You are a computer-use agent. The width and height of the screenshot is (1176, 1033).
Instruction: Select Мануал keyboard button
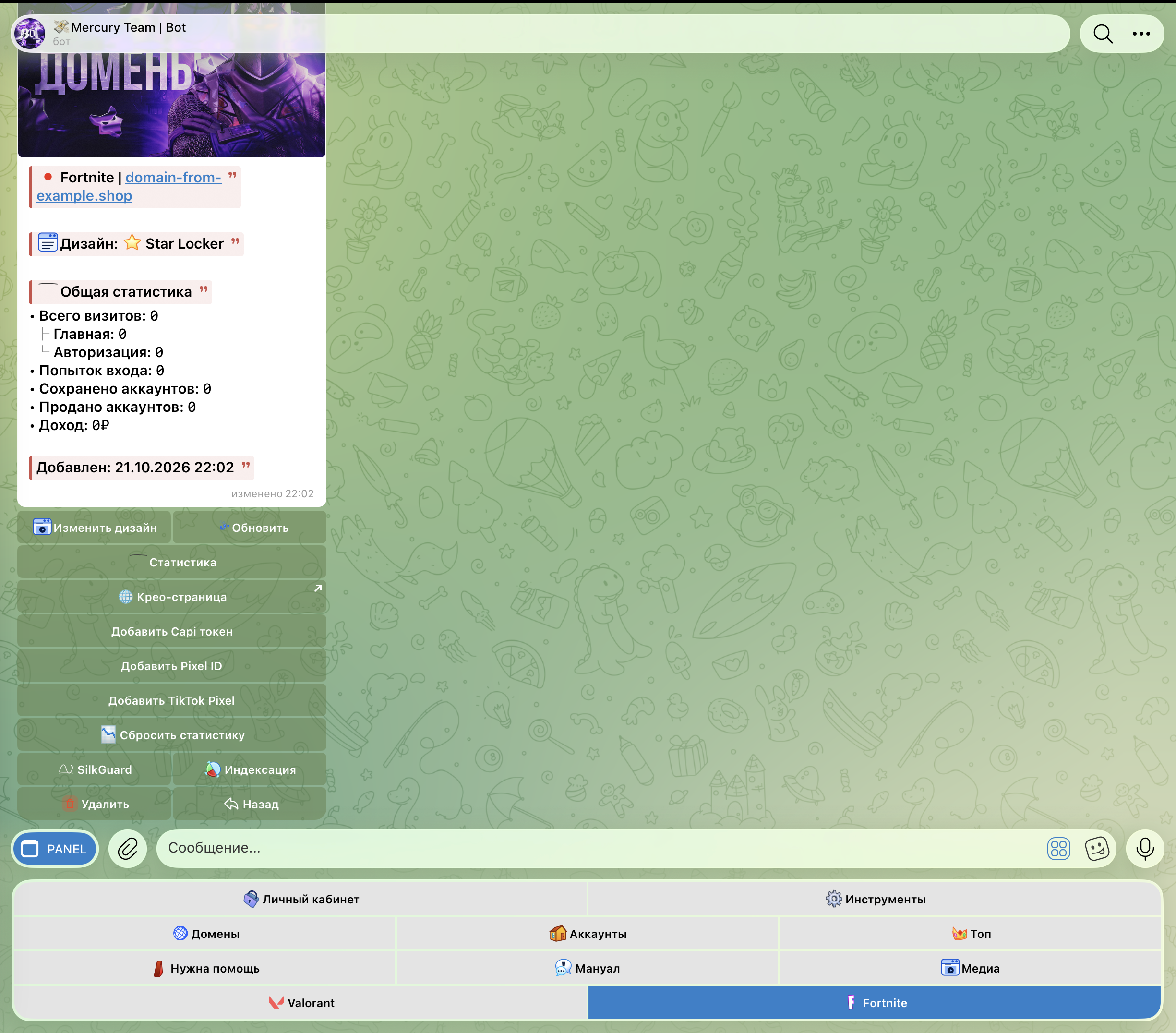pyautogui.click(x=588, y=967)
